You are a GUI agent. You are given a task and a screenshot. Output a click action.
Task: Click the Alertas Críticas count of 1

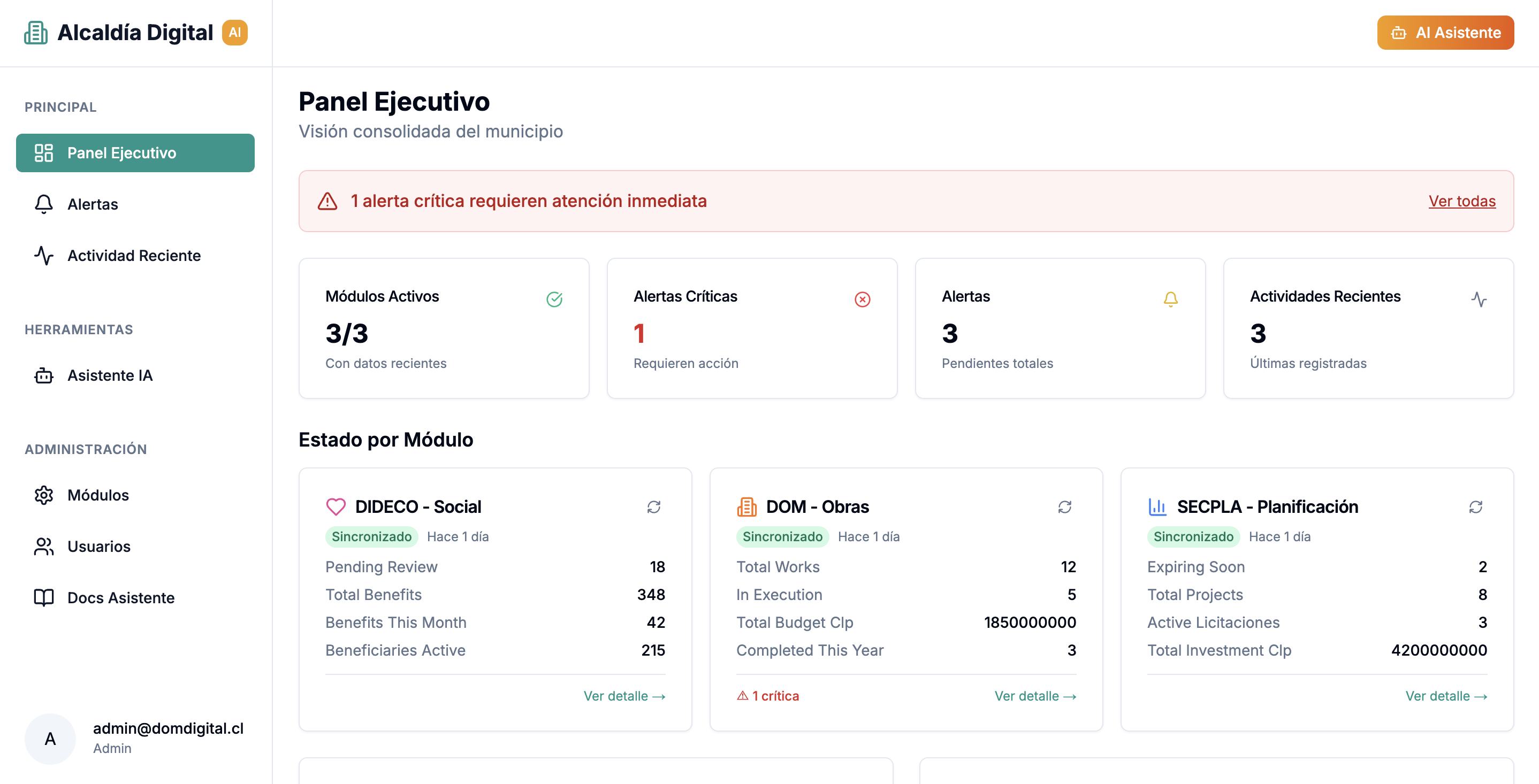click(639, 333)
